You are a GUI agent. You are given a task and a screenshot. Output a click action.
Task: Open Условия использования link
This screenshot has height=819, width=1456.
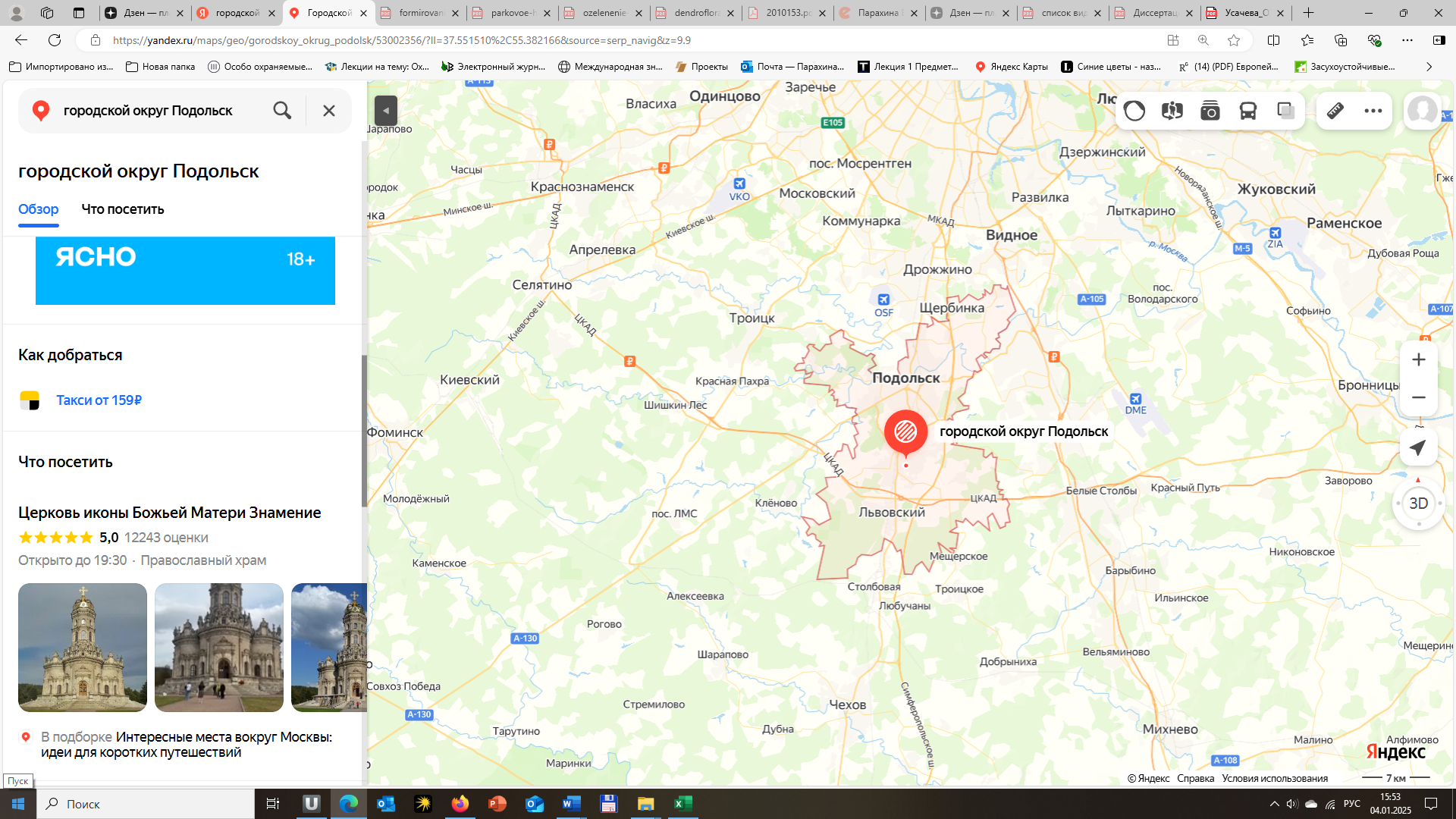click(x=1275, y=778)
